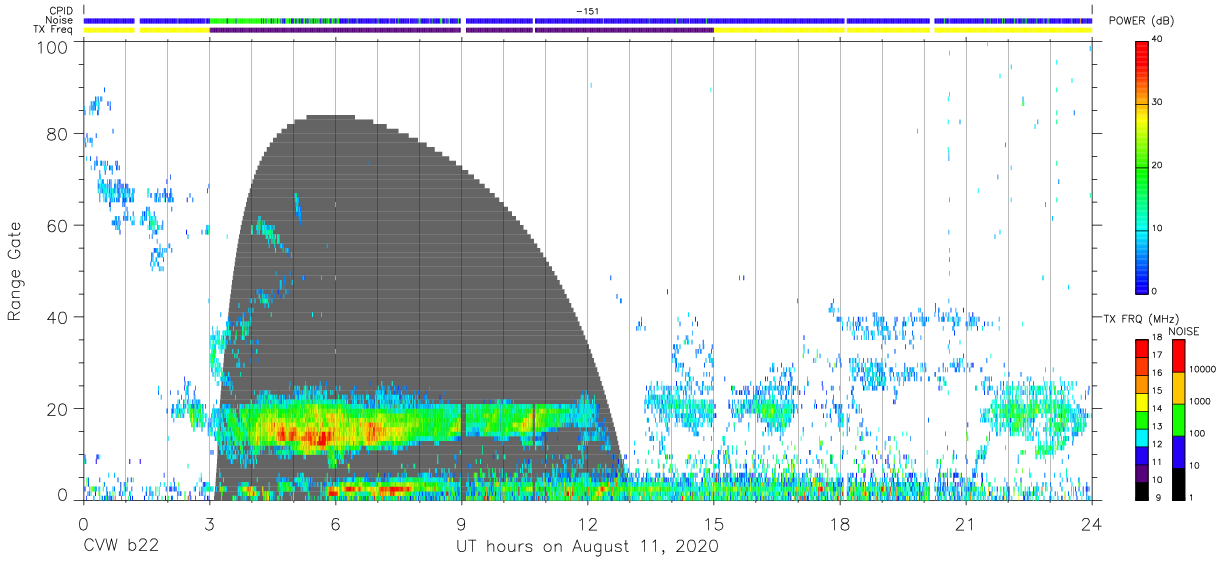This screenshot has width=1228, height=567.
Task: Select the UT hour tick label 3
Action: [209, 523]
